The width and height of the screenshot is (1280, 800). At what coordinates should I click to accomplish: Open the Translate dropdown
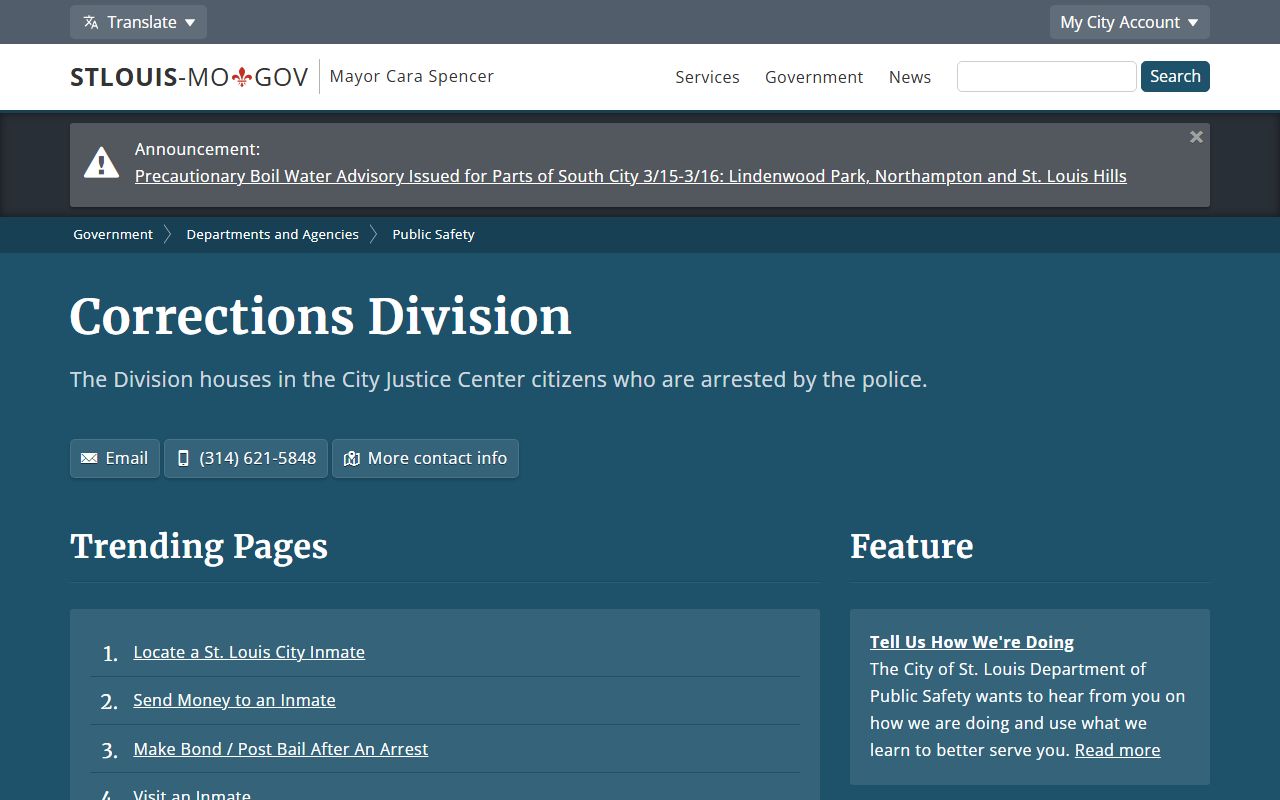pyautogui.click(x=138, y=22)
